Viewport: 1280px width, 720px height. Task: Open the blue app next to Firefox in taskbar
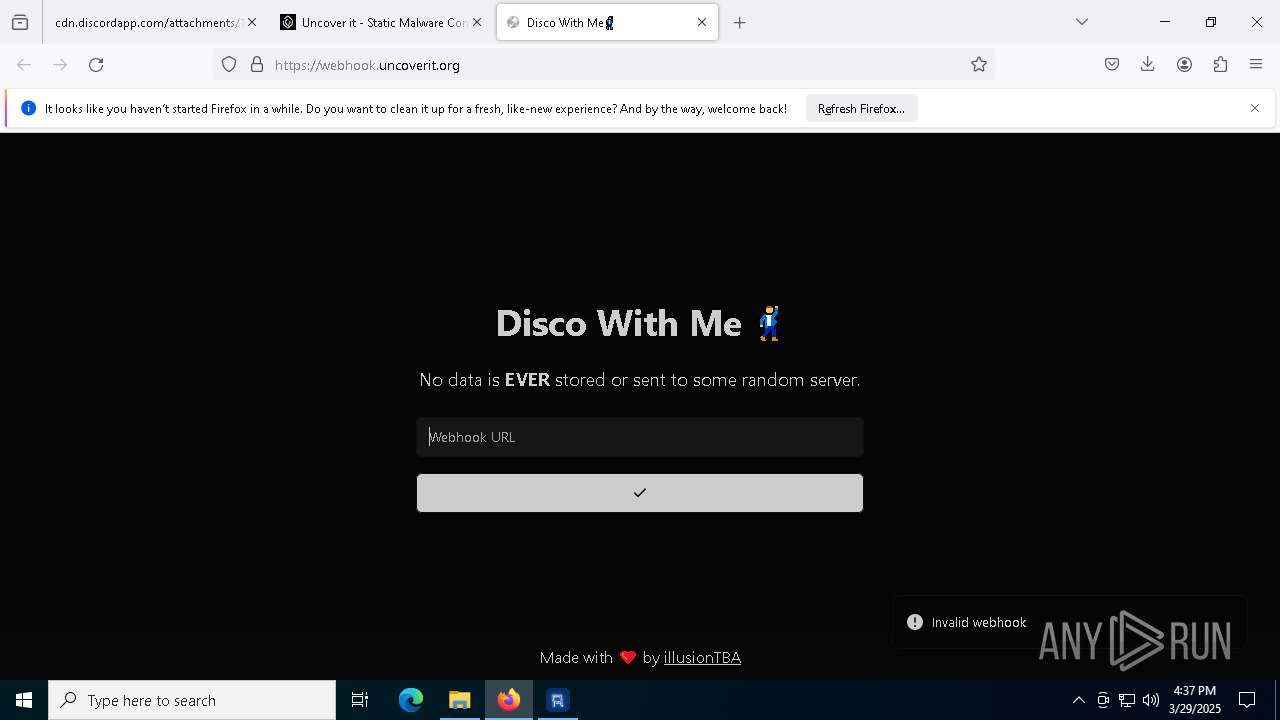558,700
